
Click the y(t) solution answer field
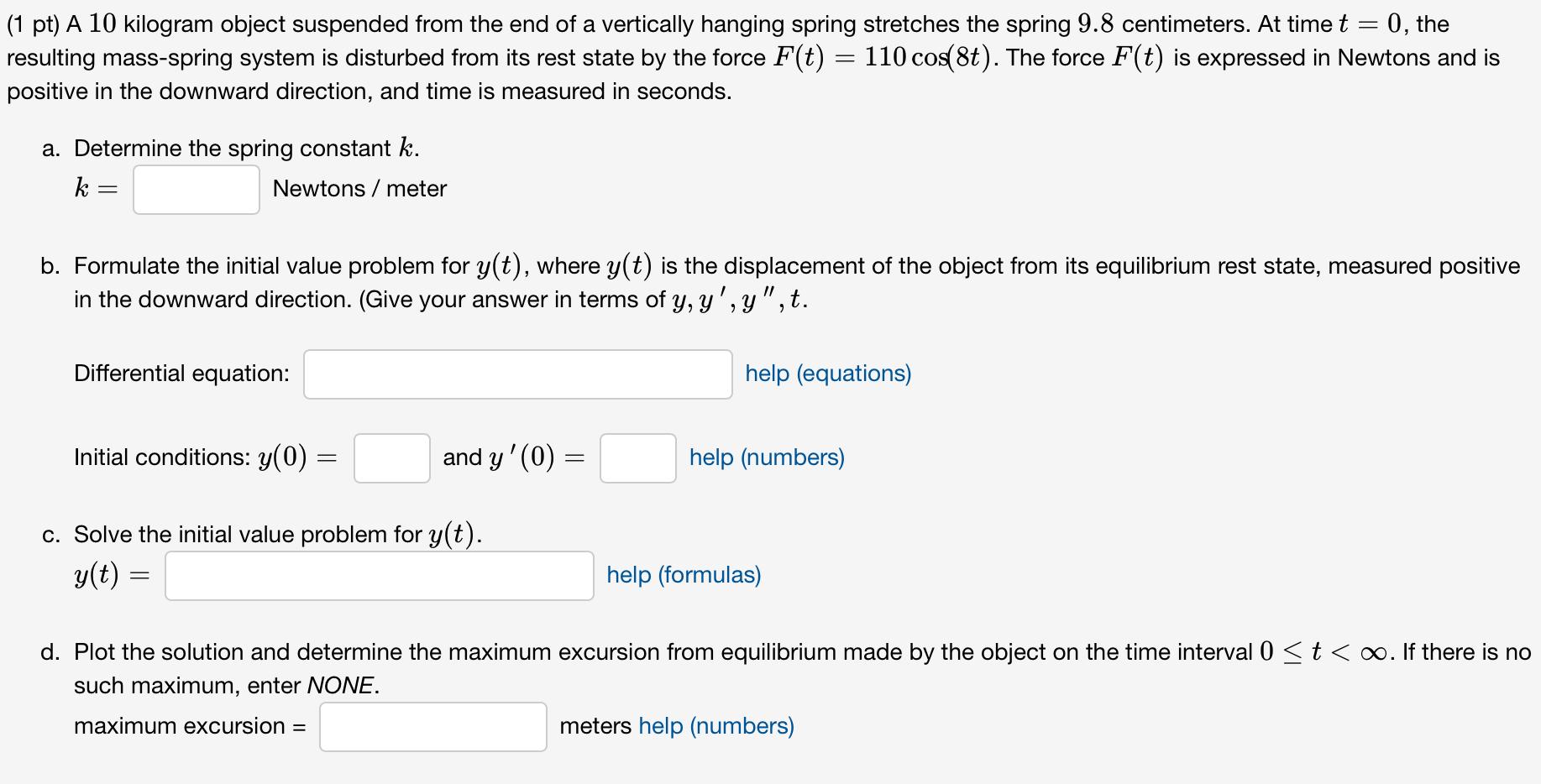pyautogui.click(x=380, y=576)
